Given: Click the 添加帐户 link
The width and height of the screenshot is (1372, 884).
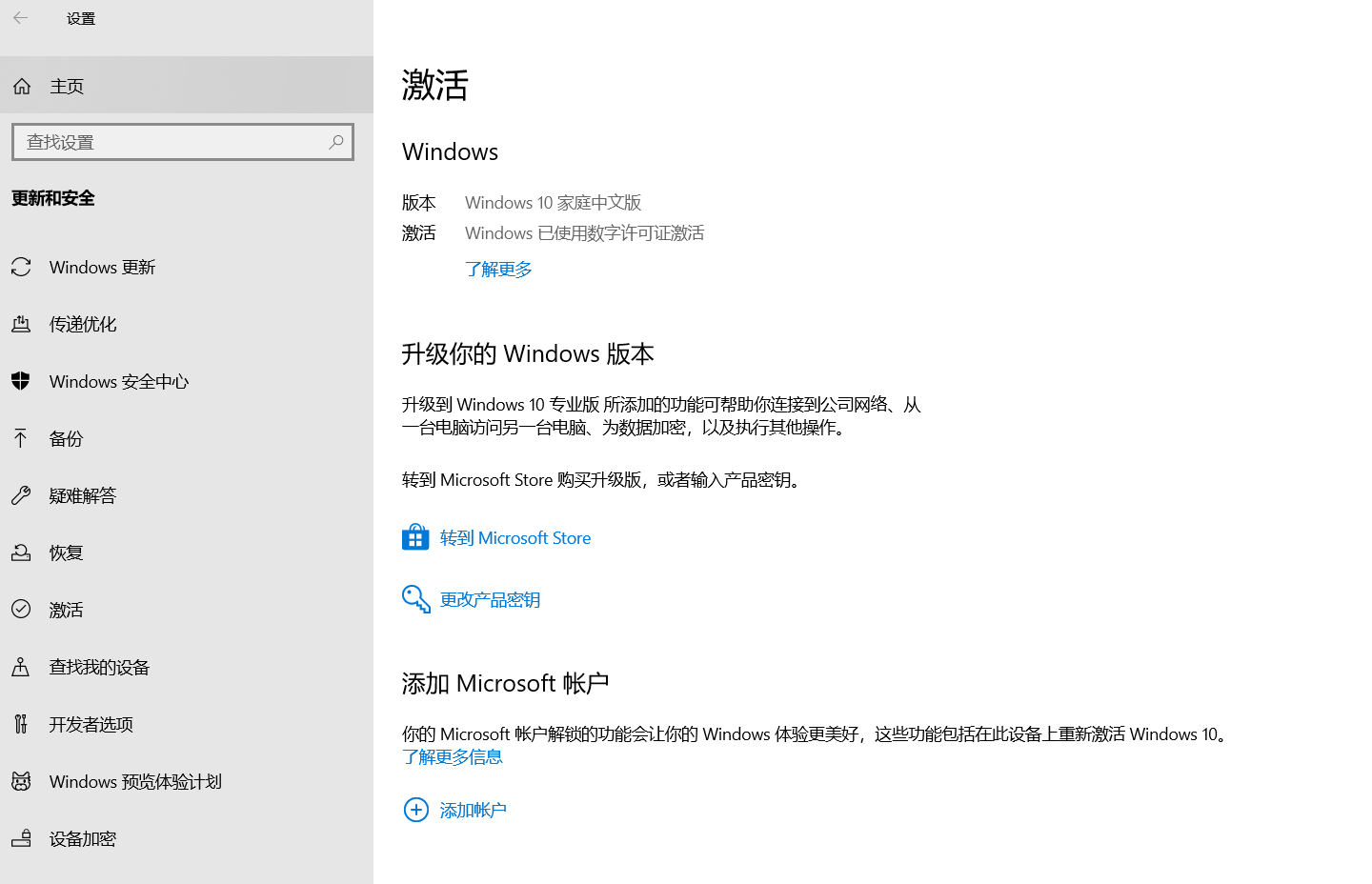Looking at the screenshot, I should point(473,811).
